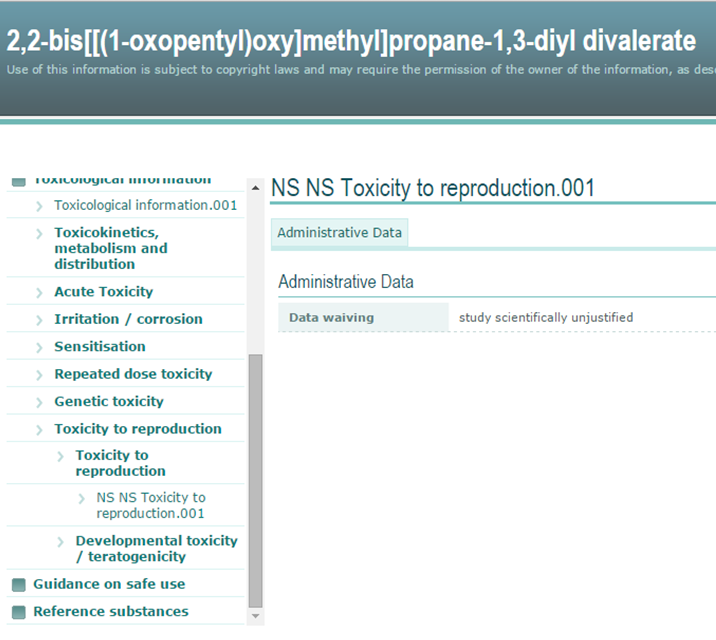Expand chevron next to Acute Toxicity
The width and height of the screenshot is (716, 640).
tap(39, 292)
